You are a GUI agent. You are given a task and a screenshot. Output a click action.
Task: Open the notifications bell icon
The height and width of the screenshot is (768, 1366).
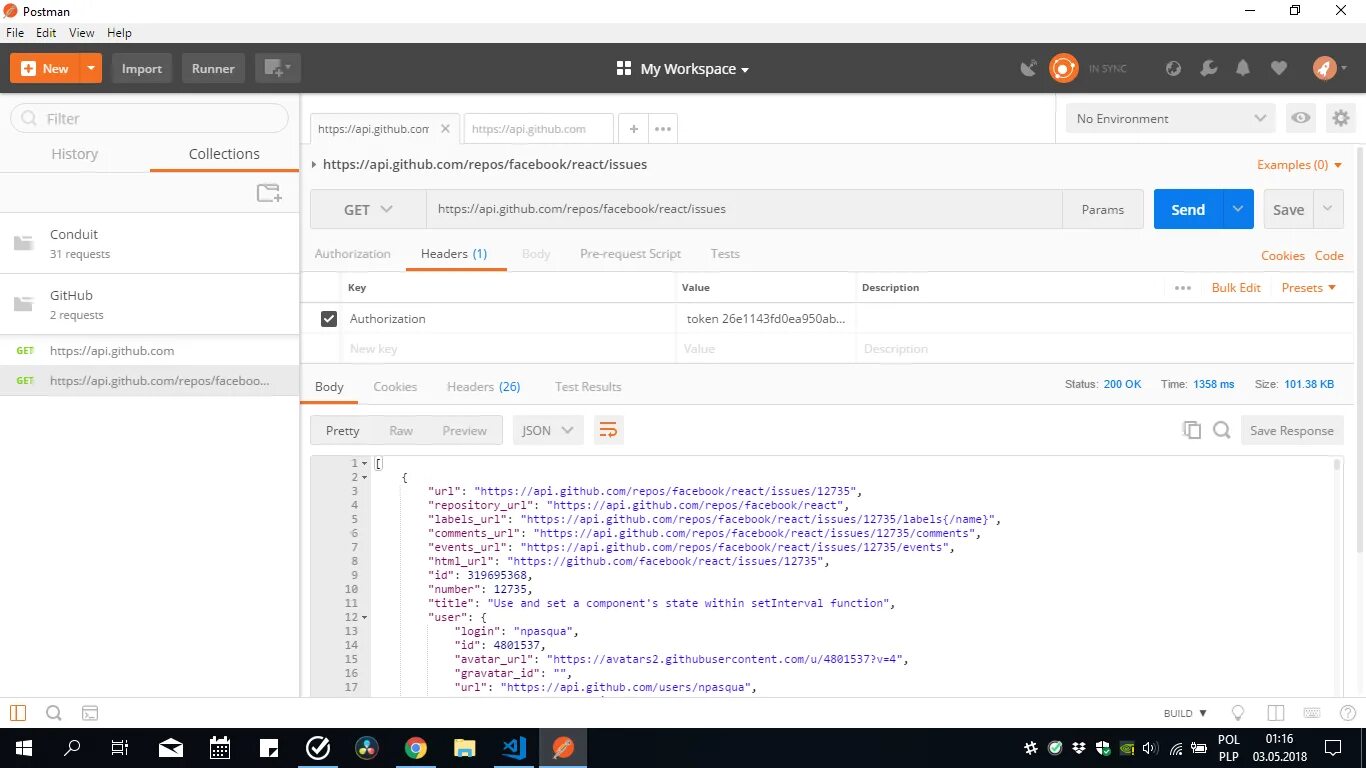pyautogui.click(x=1243, y=68)
